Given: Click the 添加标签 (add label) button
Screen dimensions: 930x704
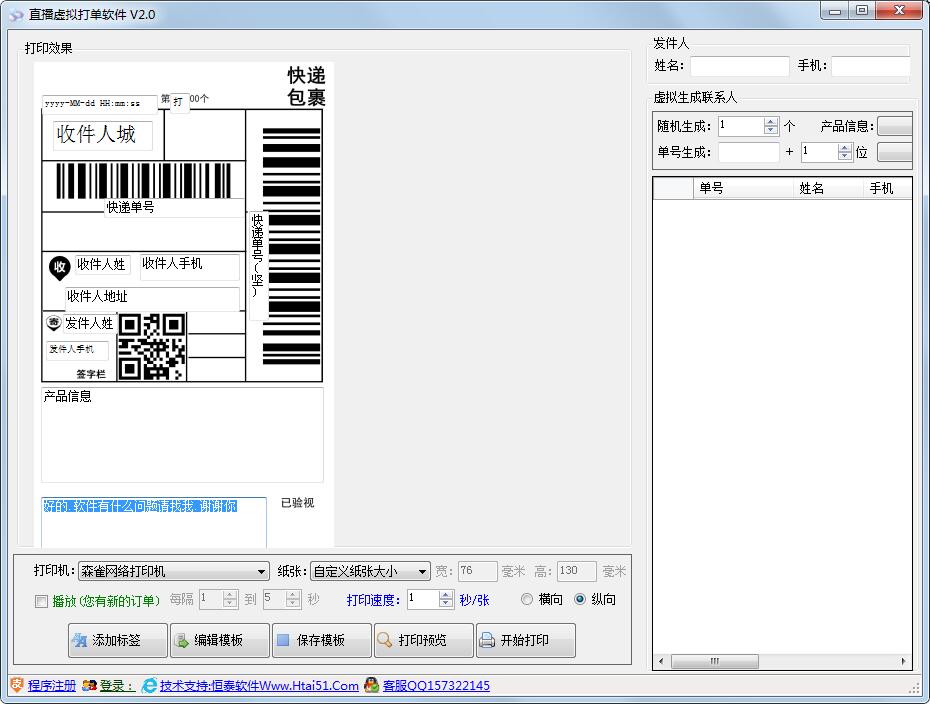Looking at the screenshot, I should [117, 640].
